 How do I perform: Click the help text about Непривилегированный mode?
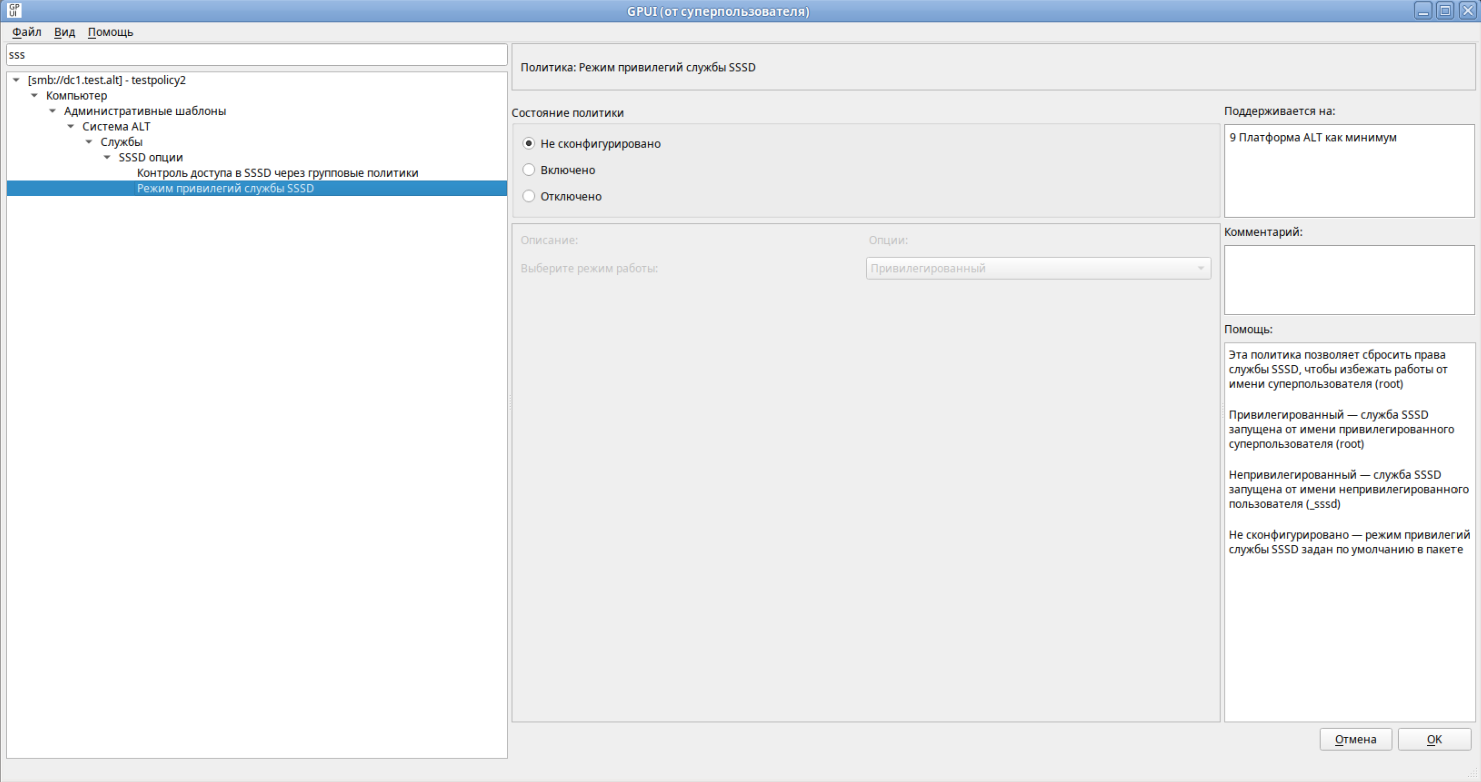pos(1348,489)
